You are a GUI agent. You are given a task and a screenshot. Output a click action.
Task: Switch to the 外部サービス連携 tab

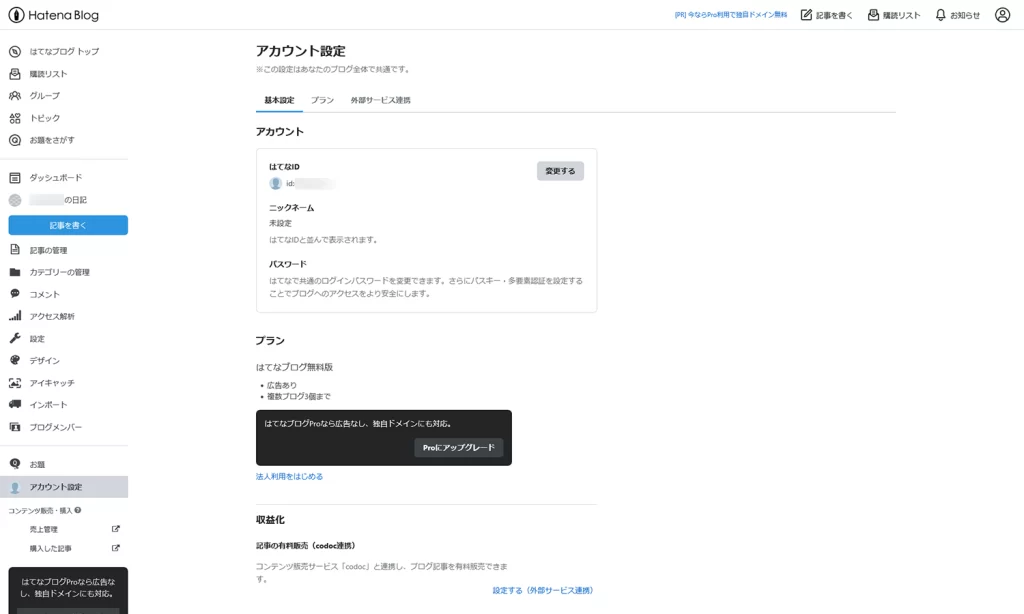[380, 101]
